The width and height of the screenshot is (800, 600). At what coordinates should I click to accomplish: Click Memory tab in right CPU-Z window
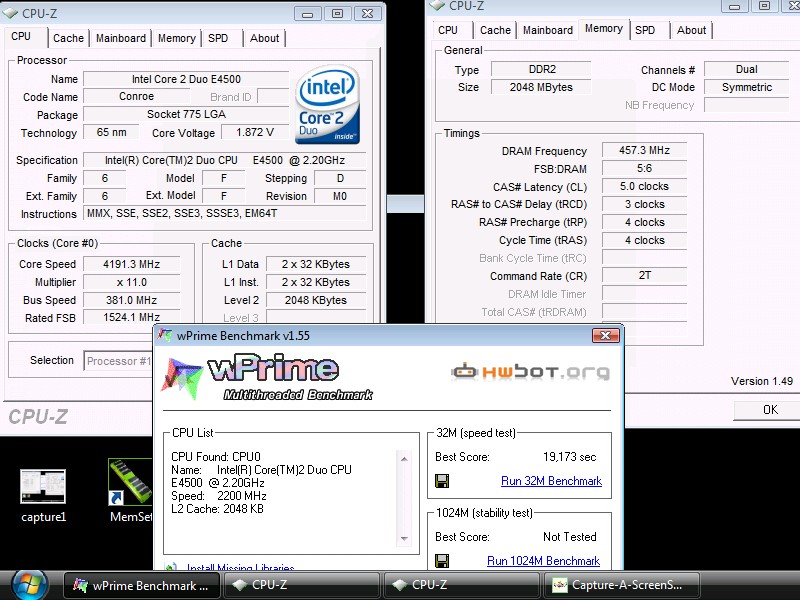tap(604, 29)
